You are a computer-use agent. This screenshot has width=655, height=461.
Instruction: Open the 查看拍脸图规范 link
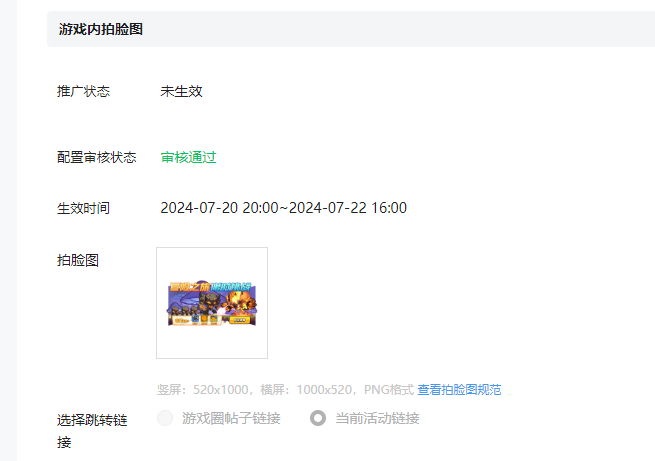[459, 390]
